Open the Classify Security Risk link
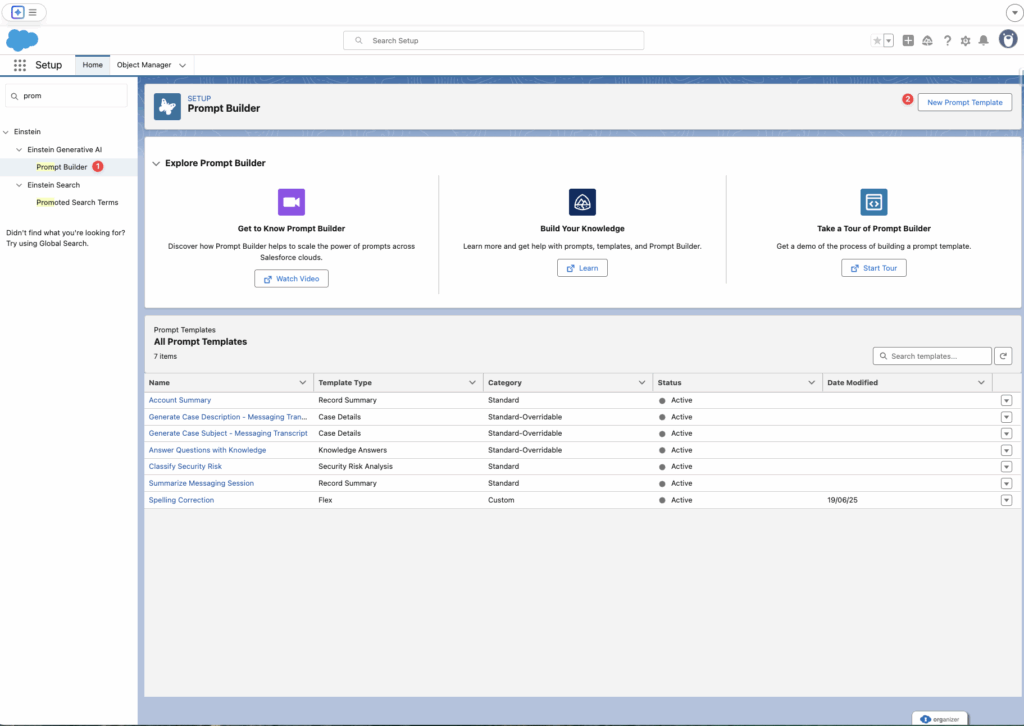Viewport: 1024px width, 726px height. click(x=185, y=467)
